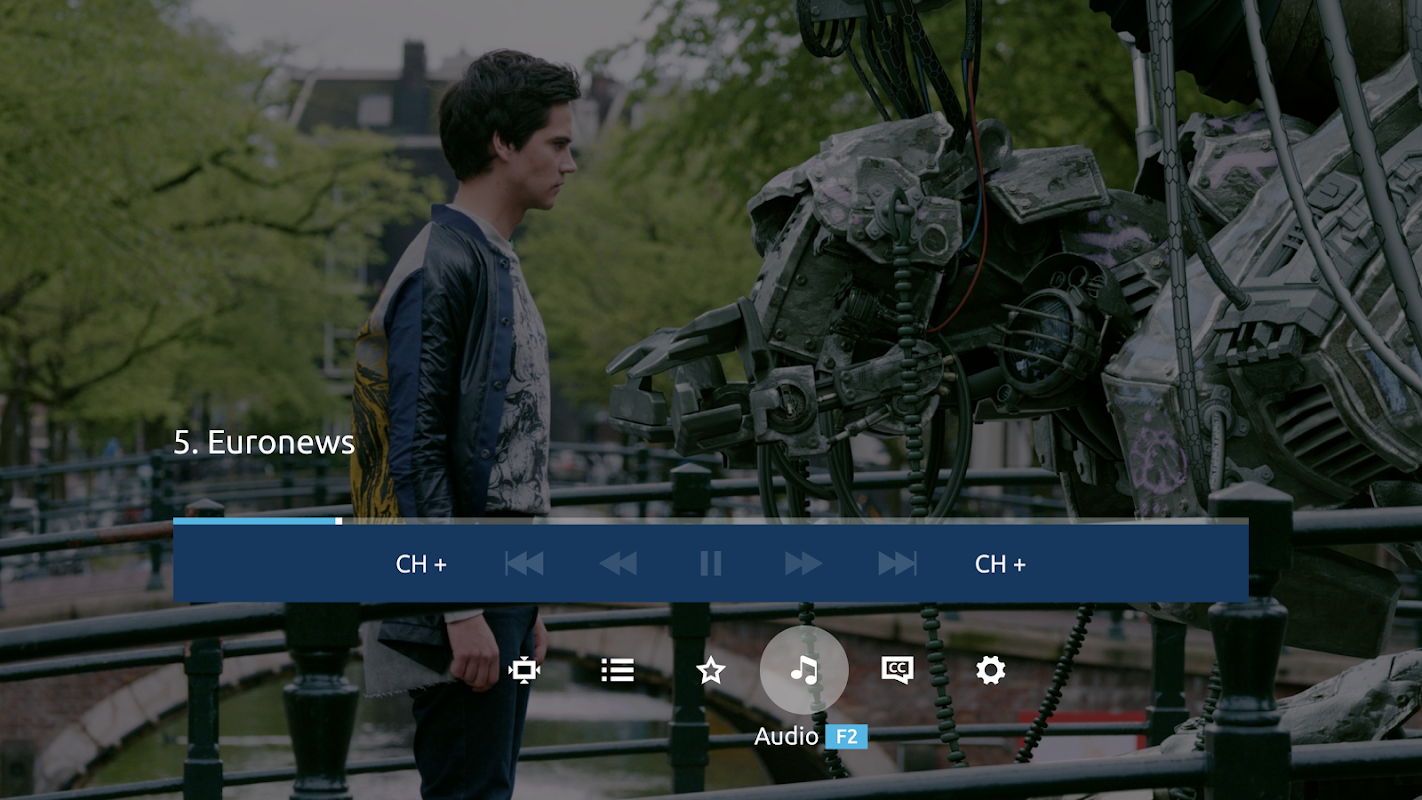Image resolution: width=1422 pixels, height=800 pixels.
Task: Skip to the next track
Action: coord(897,564)
